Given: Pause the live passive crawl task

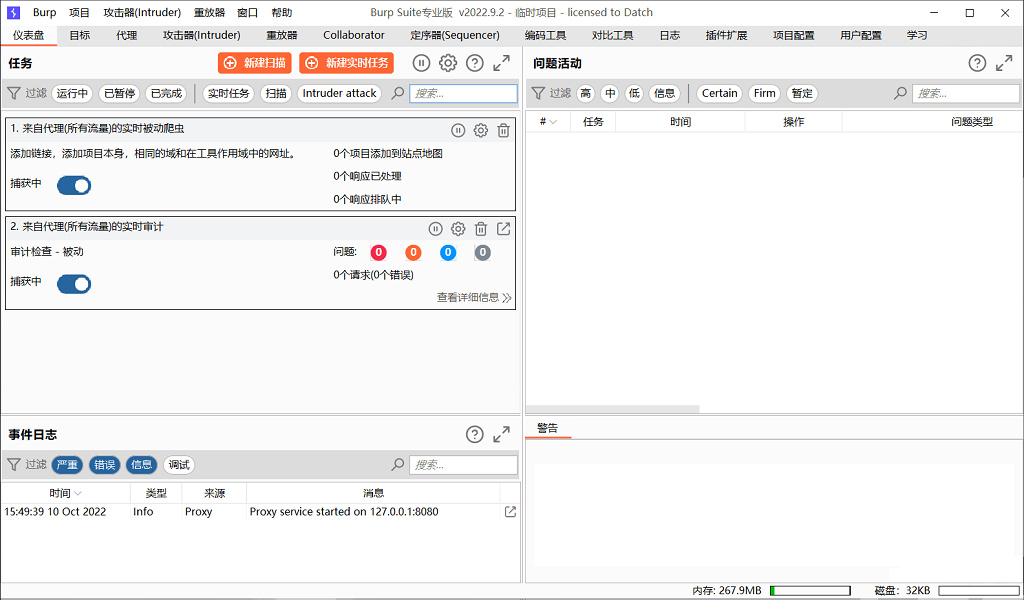Looking at the screenshot, I should click(458, 131).
